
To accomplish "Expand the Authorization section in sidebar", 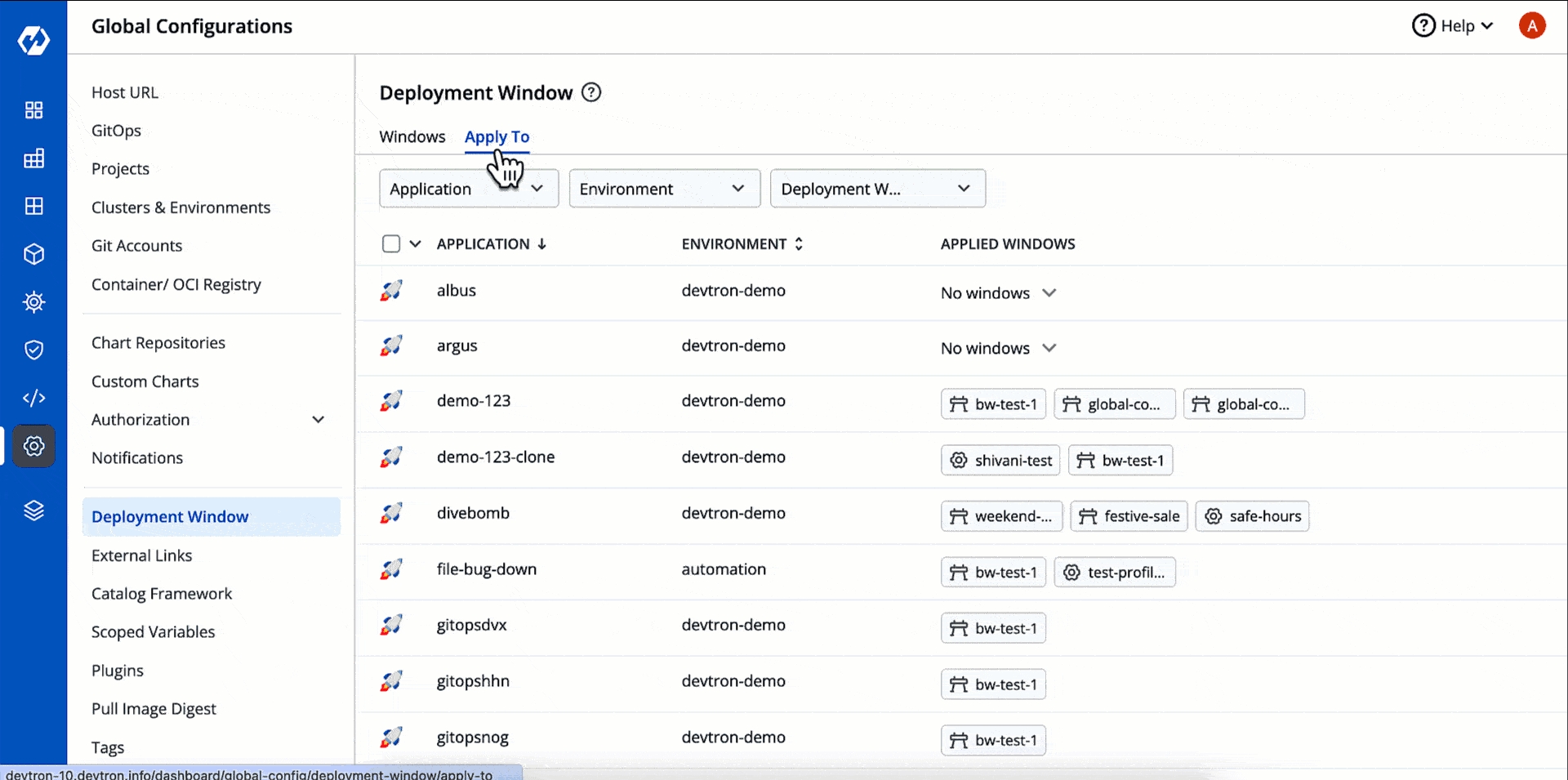I will pos(318,420).
